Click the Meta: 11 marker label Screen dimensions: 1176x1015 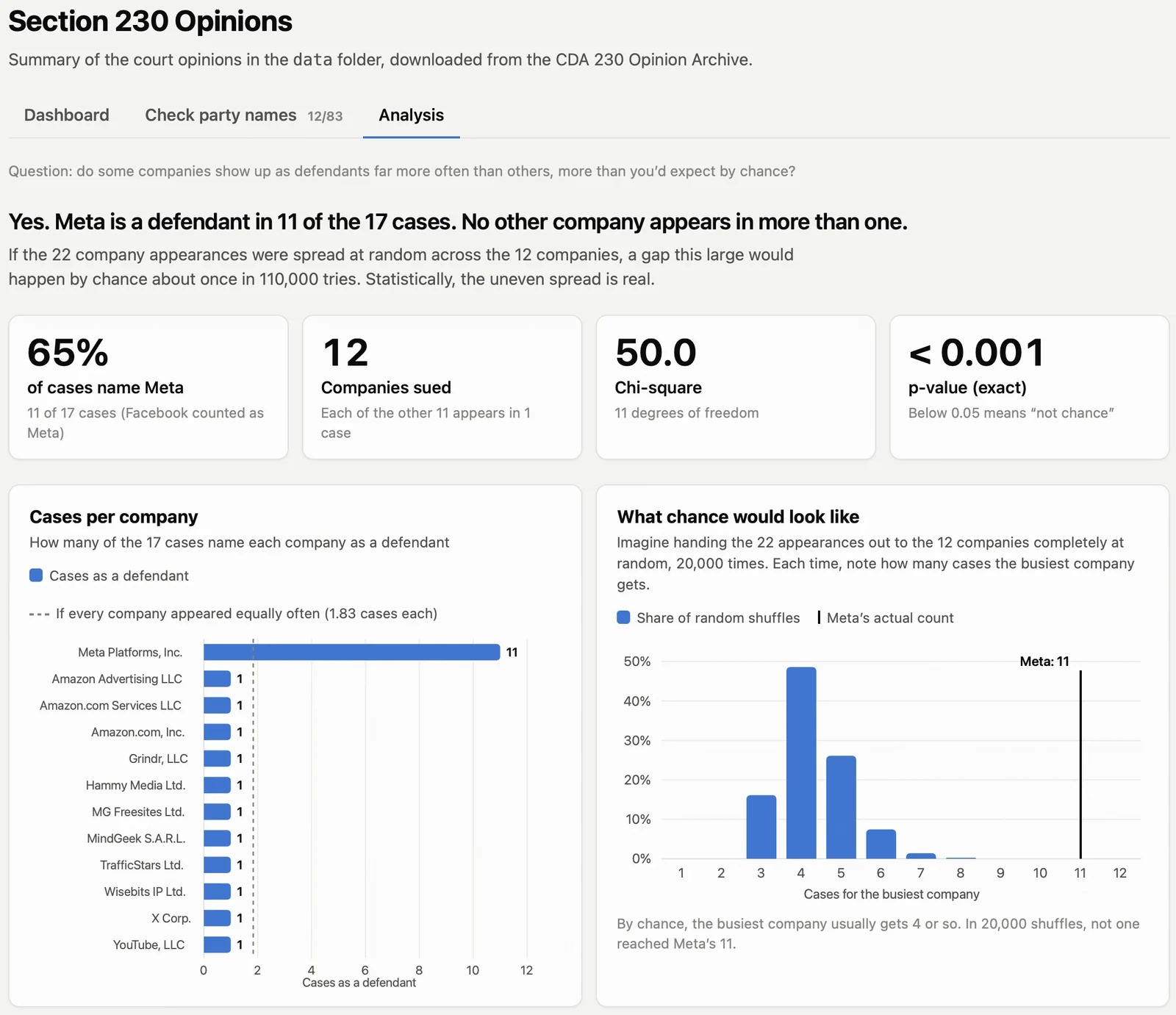point(1044,661)
